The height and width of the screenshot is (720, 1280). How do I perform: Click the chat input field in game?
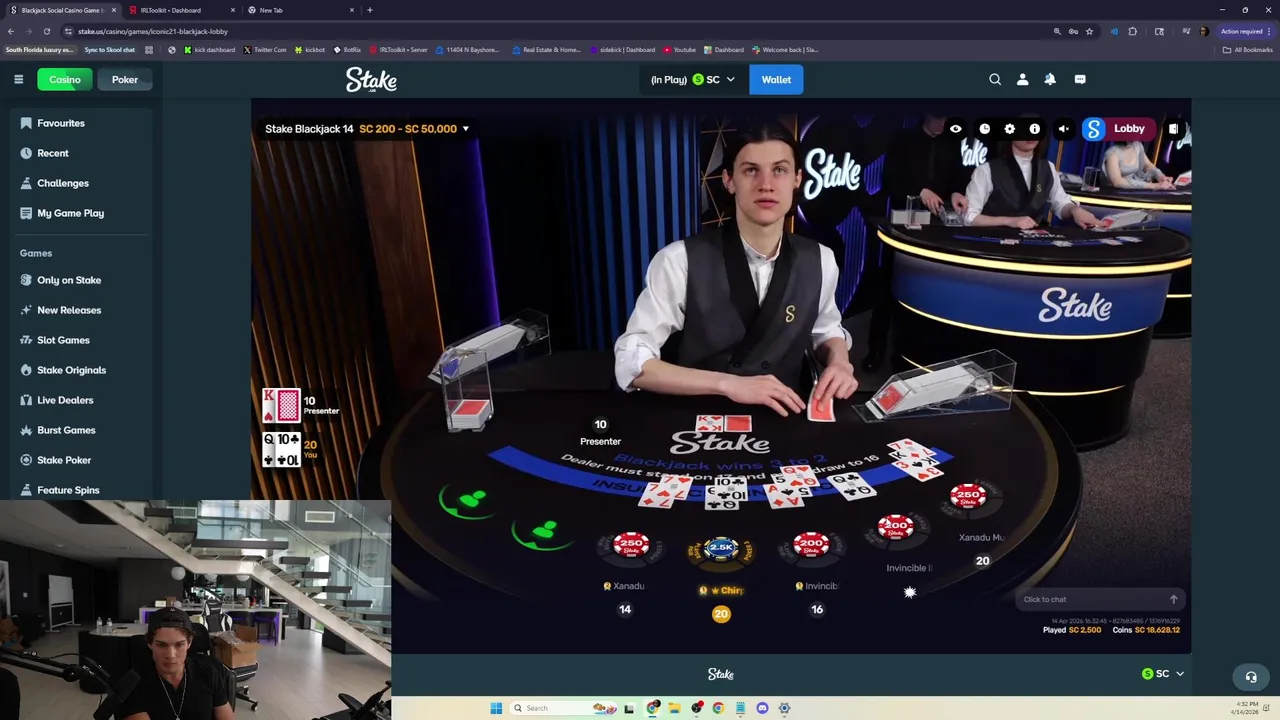1090,599
